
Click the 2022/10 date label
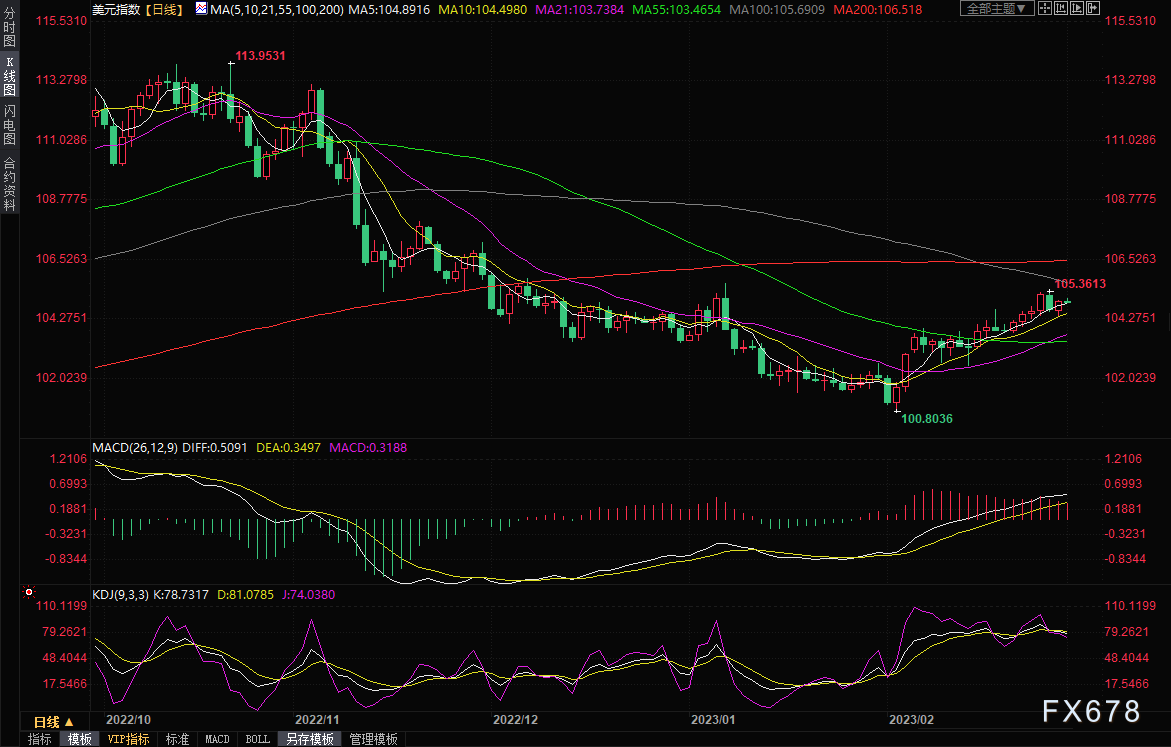[128, 720]
